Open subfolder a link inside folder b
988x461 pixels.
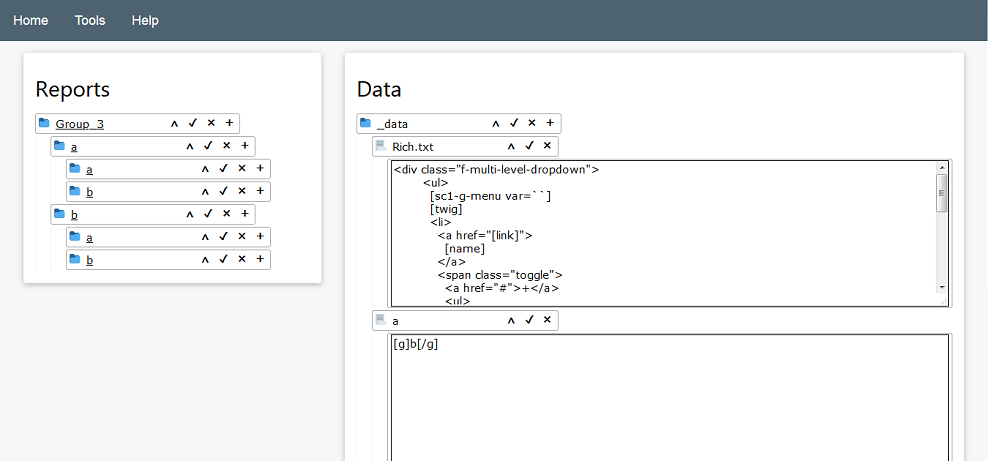click(x=89, y=237)
